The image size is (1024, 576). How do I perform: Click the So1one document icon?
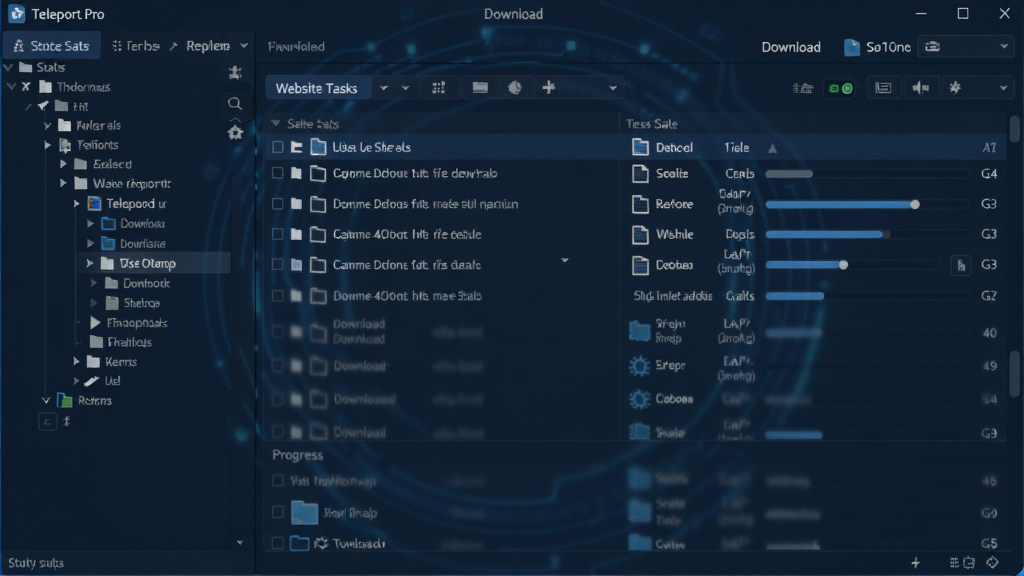[852, 47]
